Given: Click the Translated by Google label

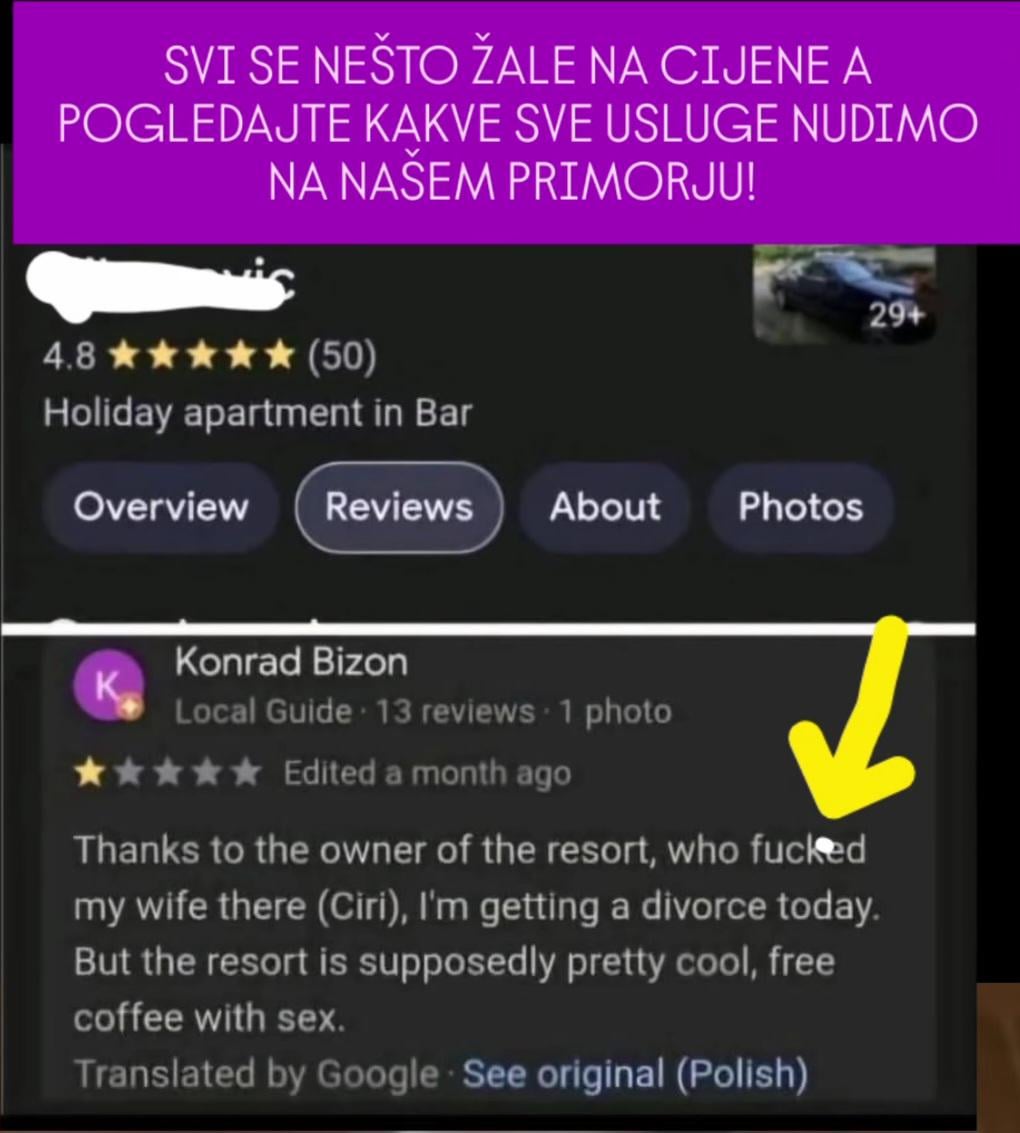Looking at the screenshot, I should point(256,1074).
